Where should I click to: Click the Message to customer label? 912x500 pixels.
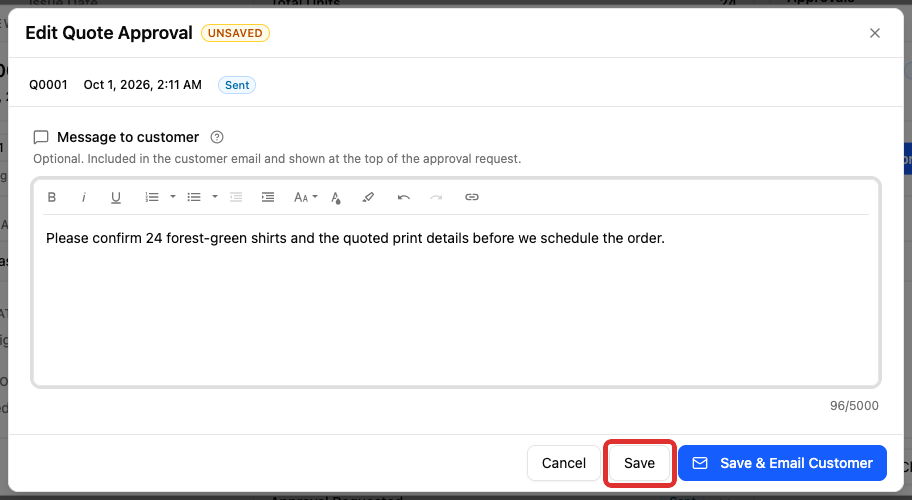click(128, 137)
